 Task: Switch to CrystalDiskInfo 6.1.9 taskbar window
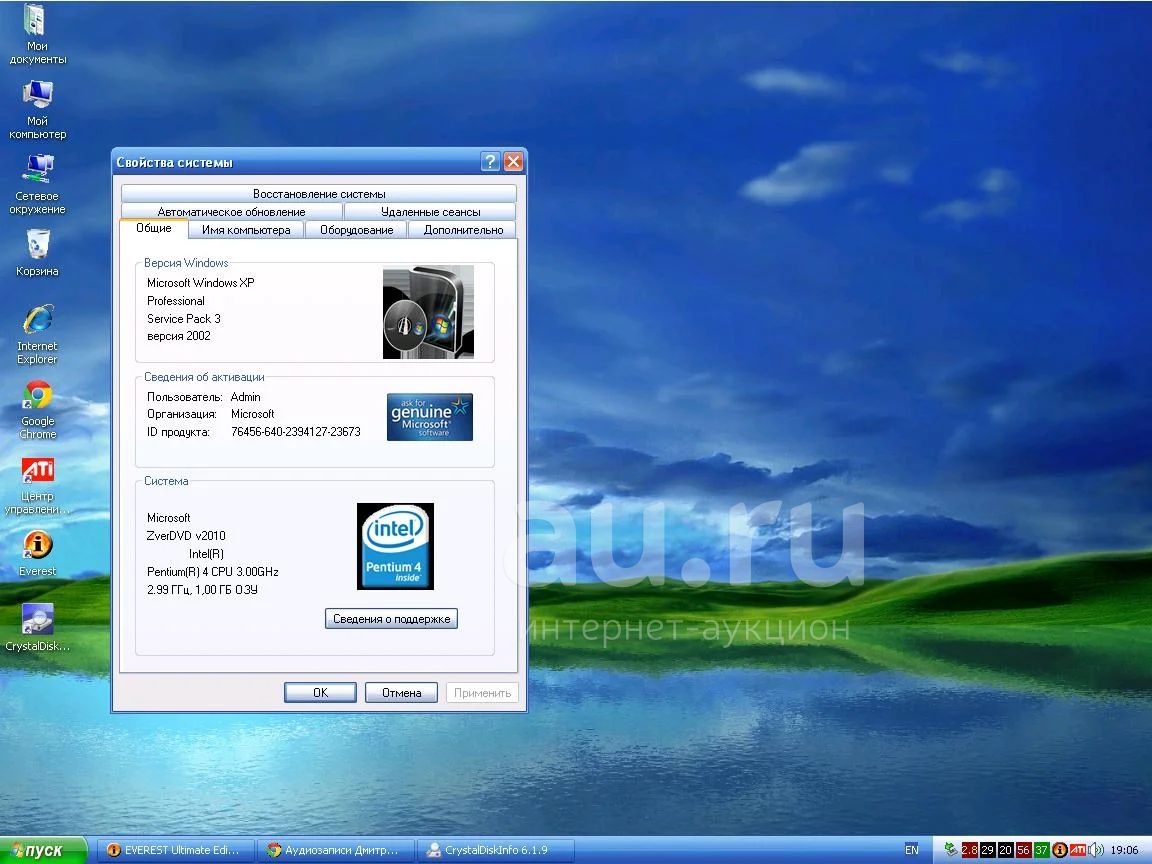(496, 850)
